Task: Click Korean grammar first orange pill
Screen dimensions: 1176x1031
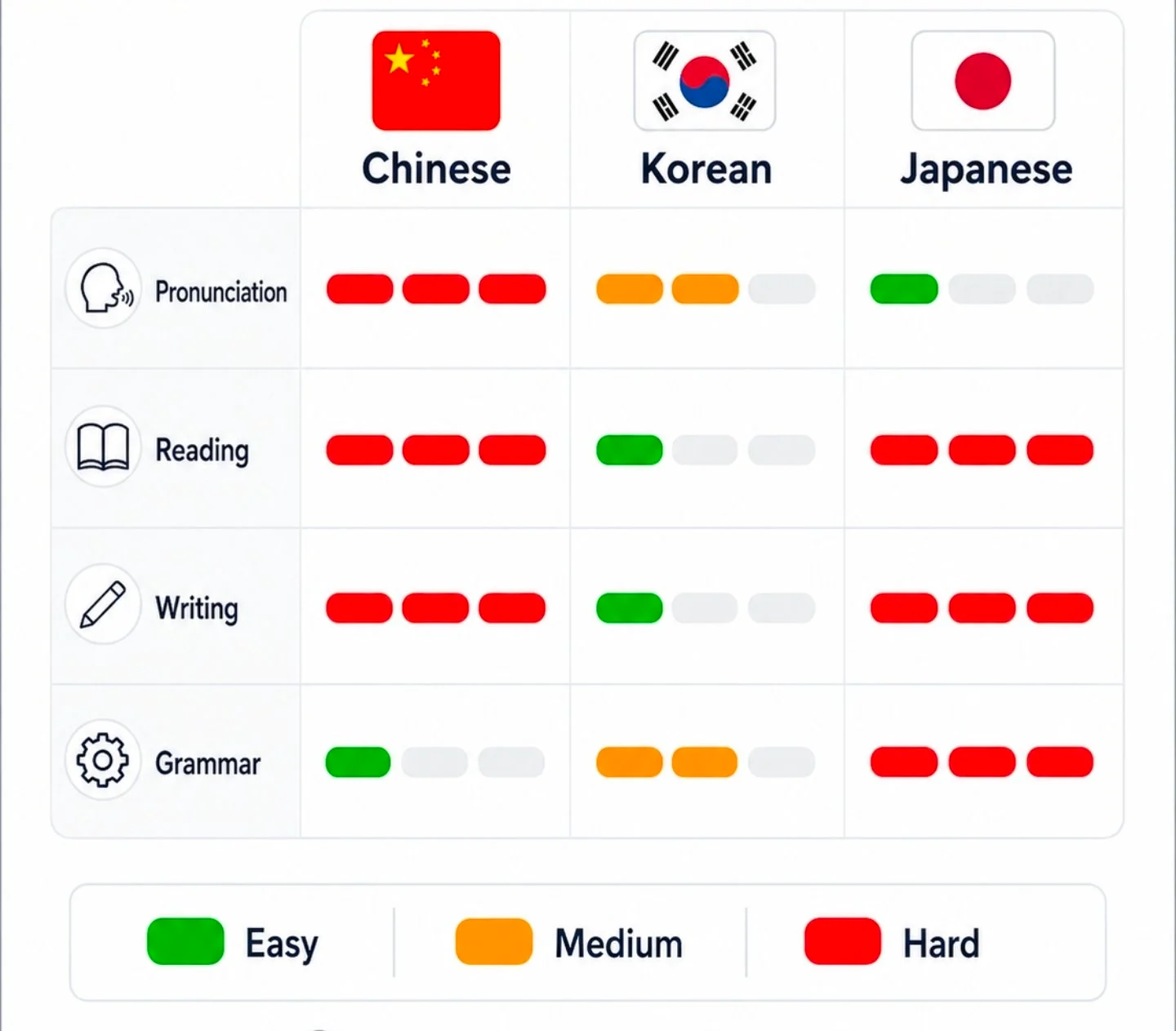Action: [630, 762]
